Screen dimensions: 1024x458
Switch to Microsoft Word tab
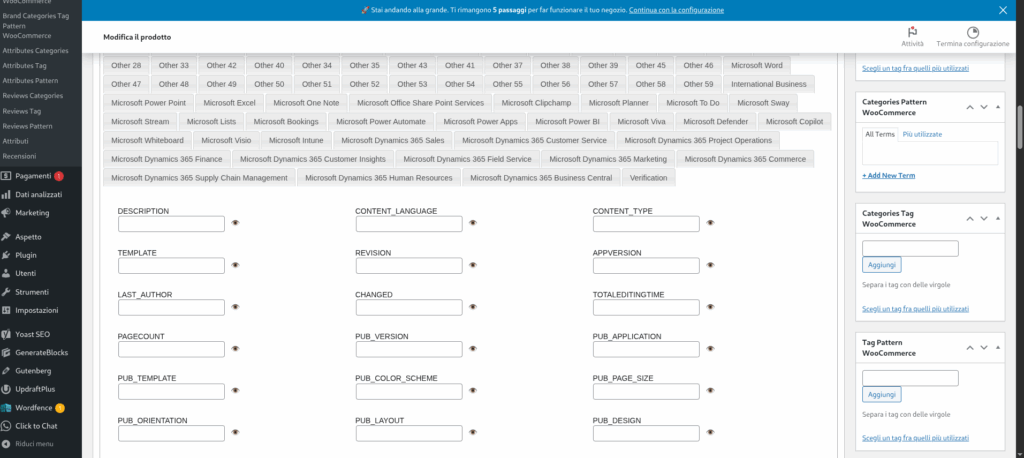point(757,65)
